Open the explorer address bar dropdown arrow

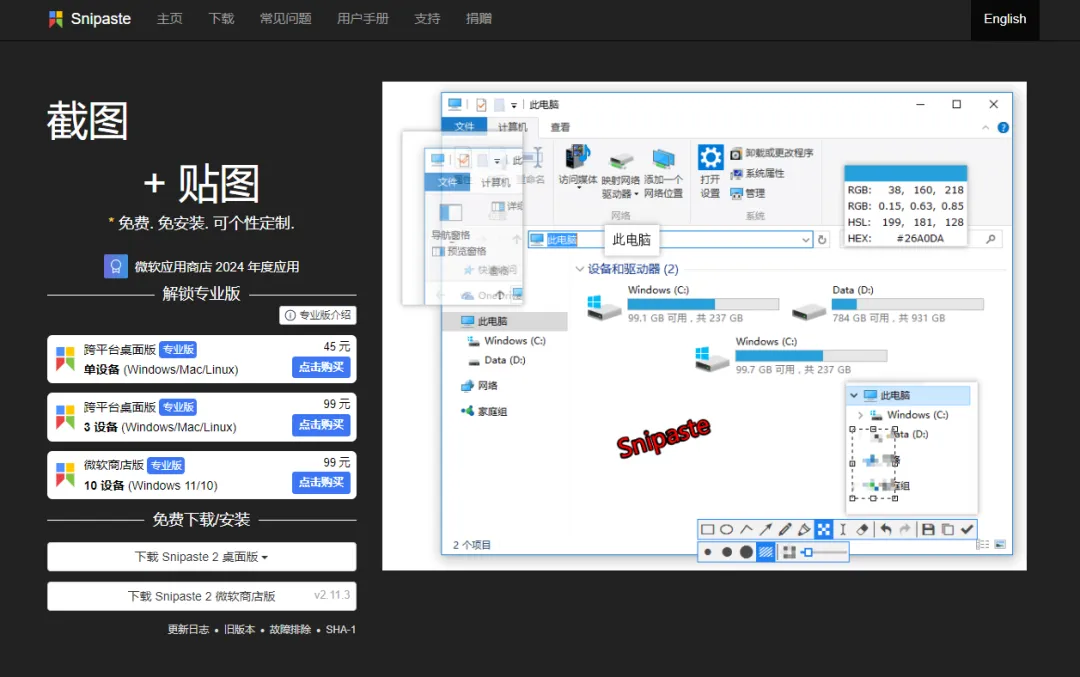point(805,240)
